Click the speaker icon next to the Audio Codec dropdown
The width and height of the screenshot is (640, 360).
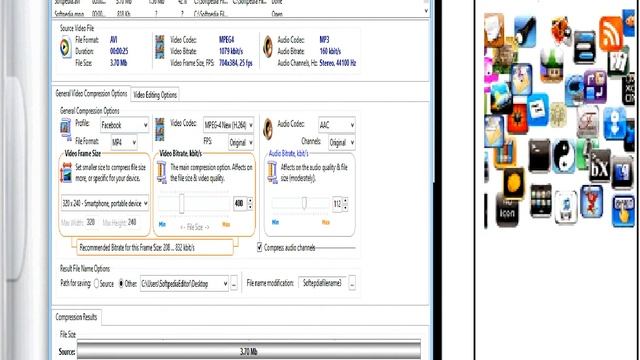268,129
